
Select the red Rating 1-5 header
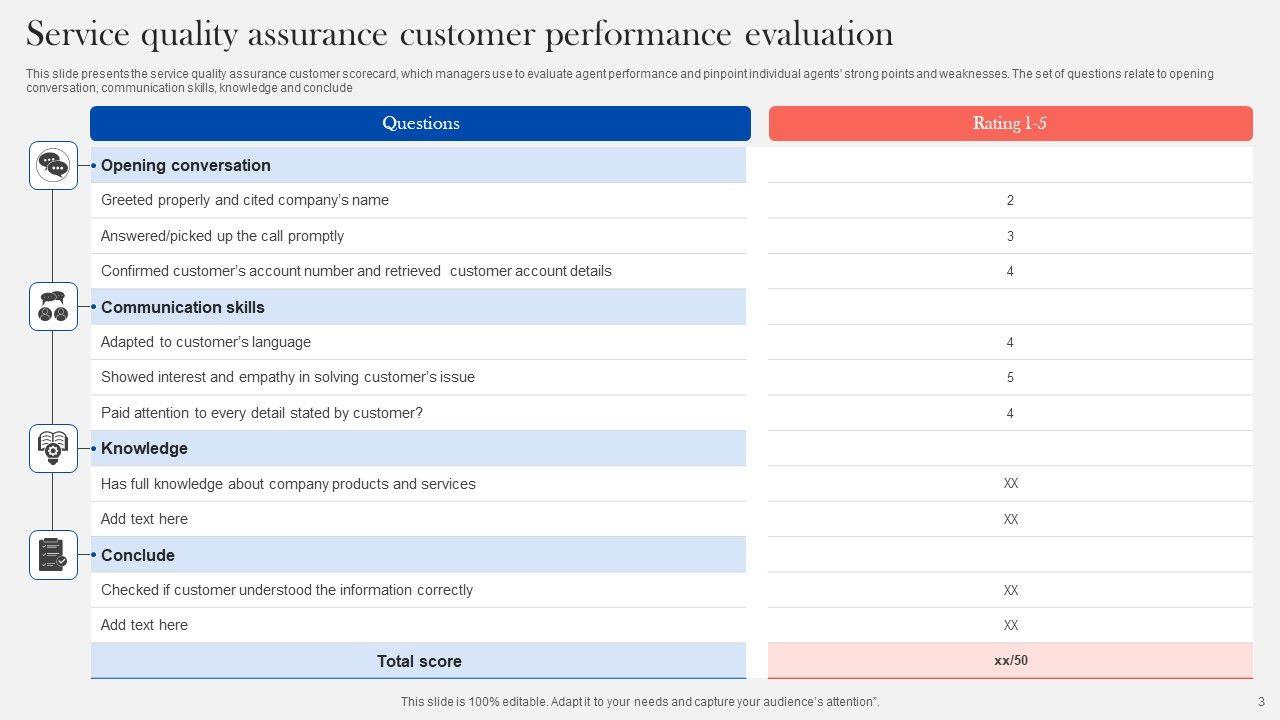tap(1010, 124)
